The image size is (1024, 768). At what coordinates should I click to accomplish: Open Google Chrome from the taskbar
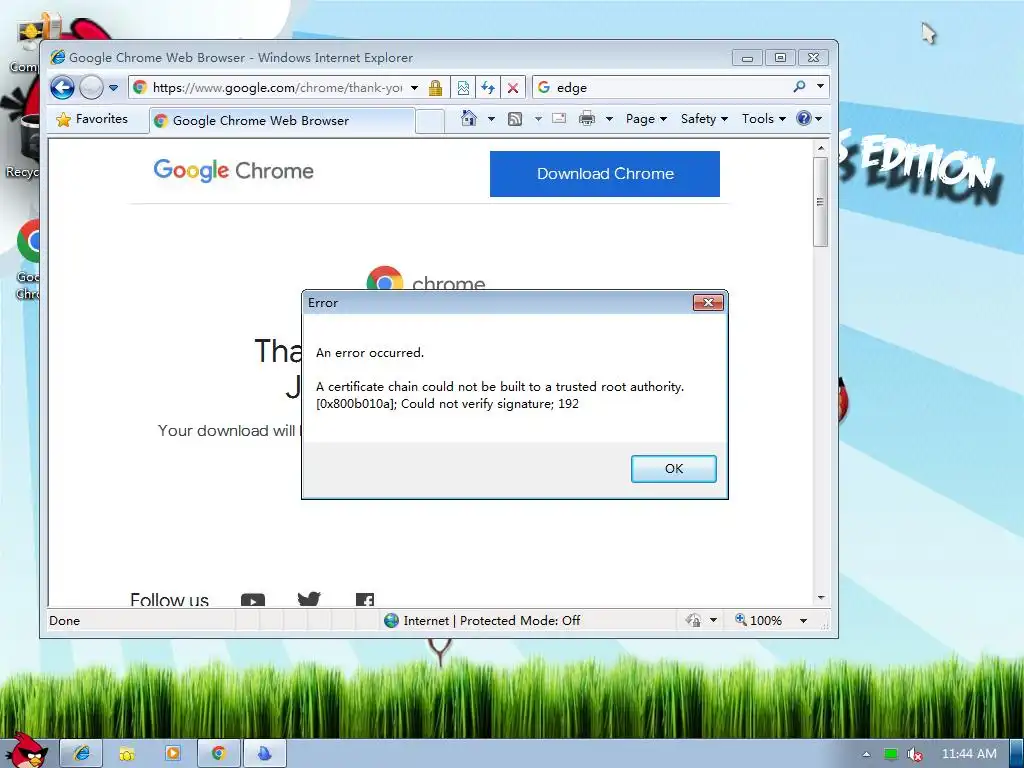pos(219,754)
